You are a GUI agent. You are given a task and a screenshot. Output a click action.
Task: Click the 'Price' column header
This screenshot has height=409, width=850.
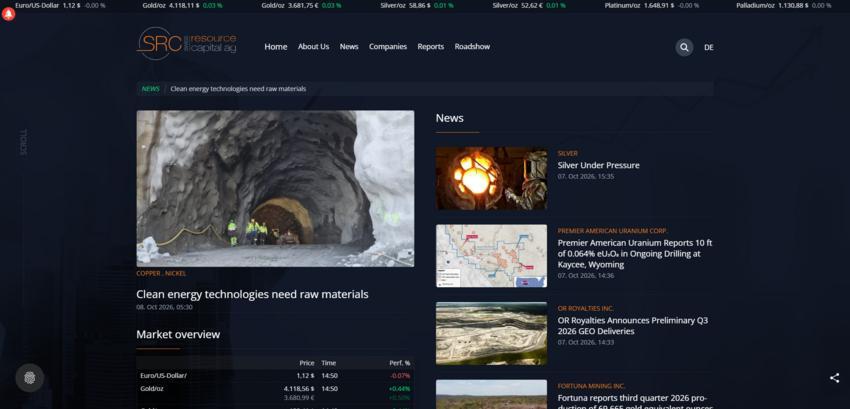(307, 363)
